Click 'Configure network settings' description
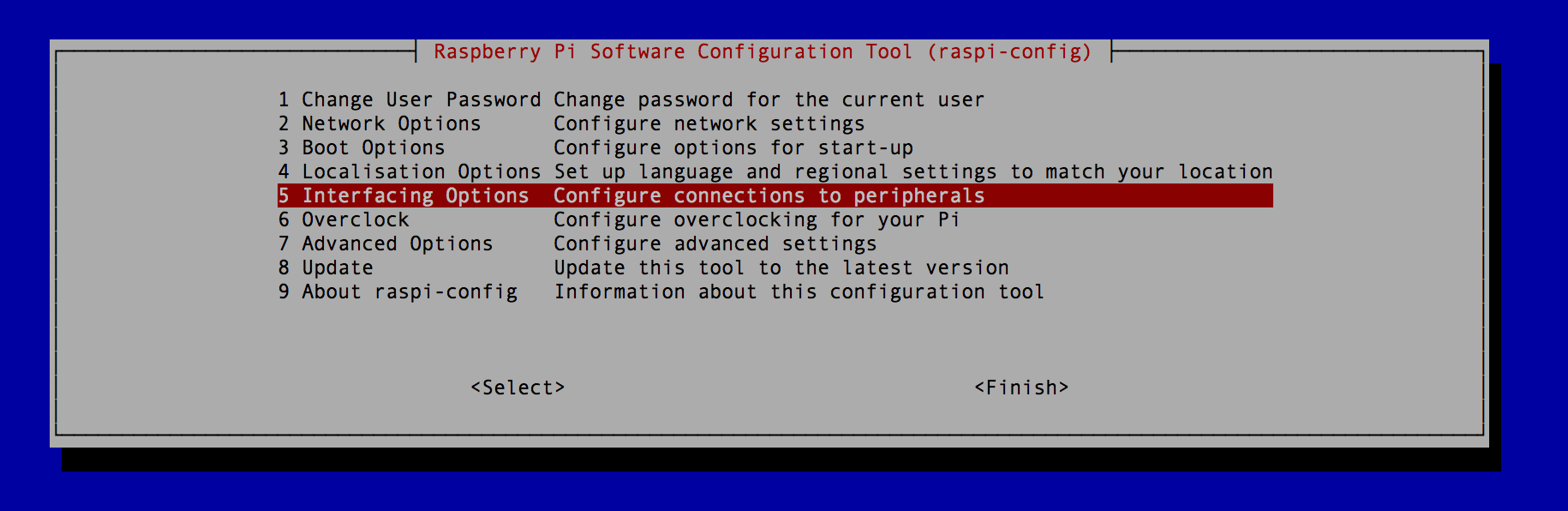 [709, 124]
